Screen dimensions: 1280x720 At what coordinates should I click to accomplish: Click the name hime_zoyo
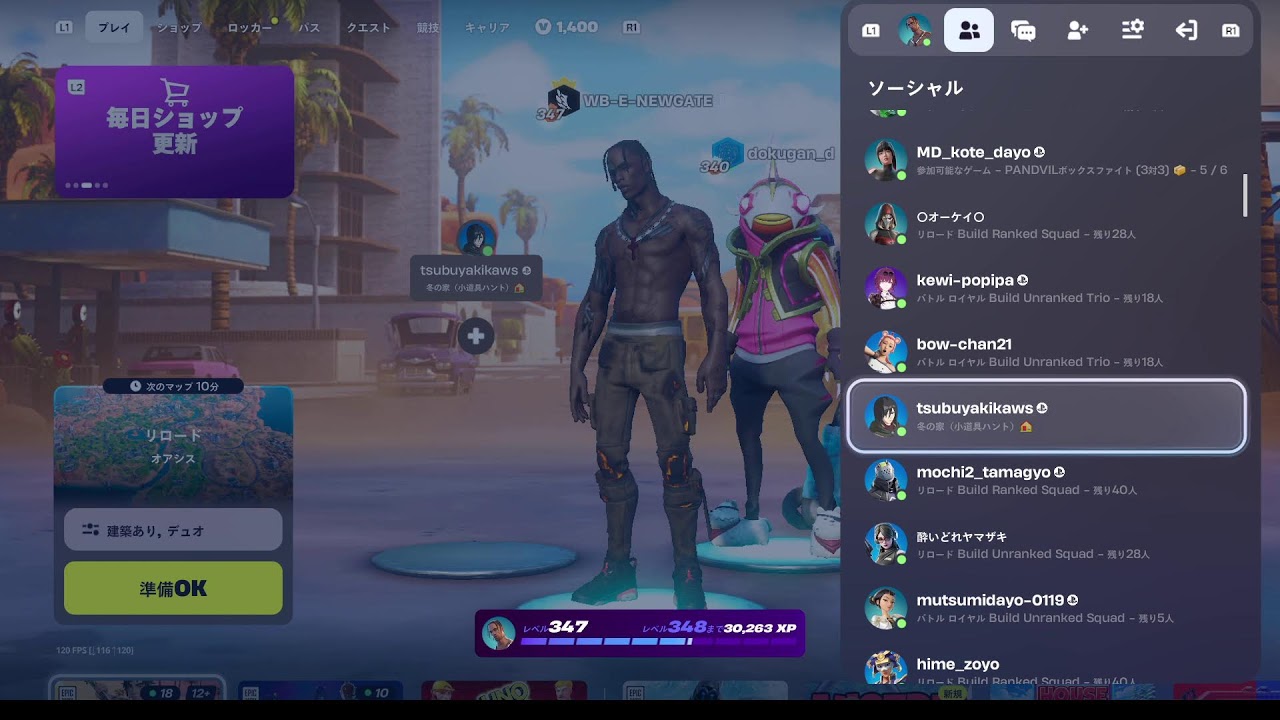tap(958, 664)
